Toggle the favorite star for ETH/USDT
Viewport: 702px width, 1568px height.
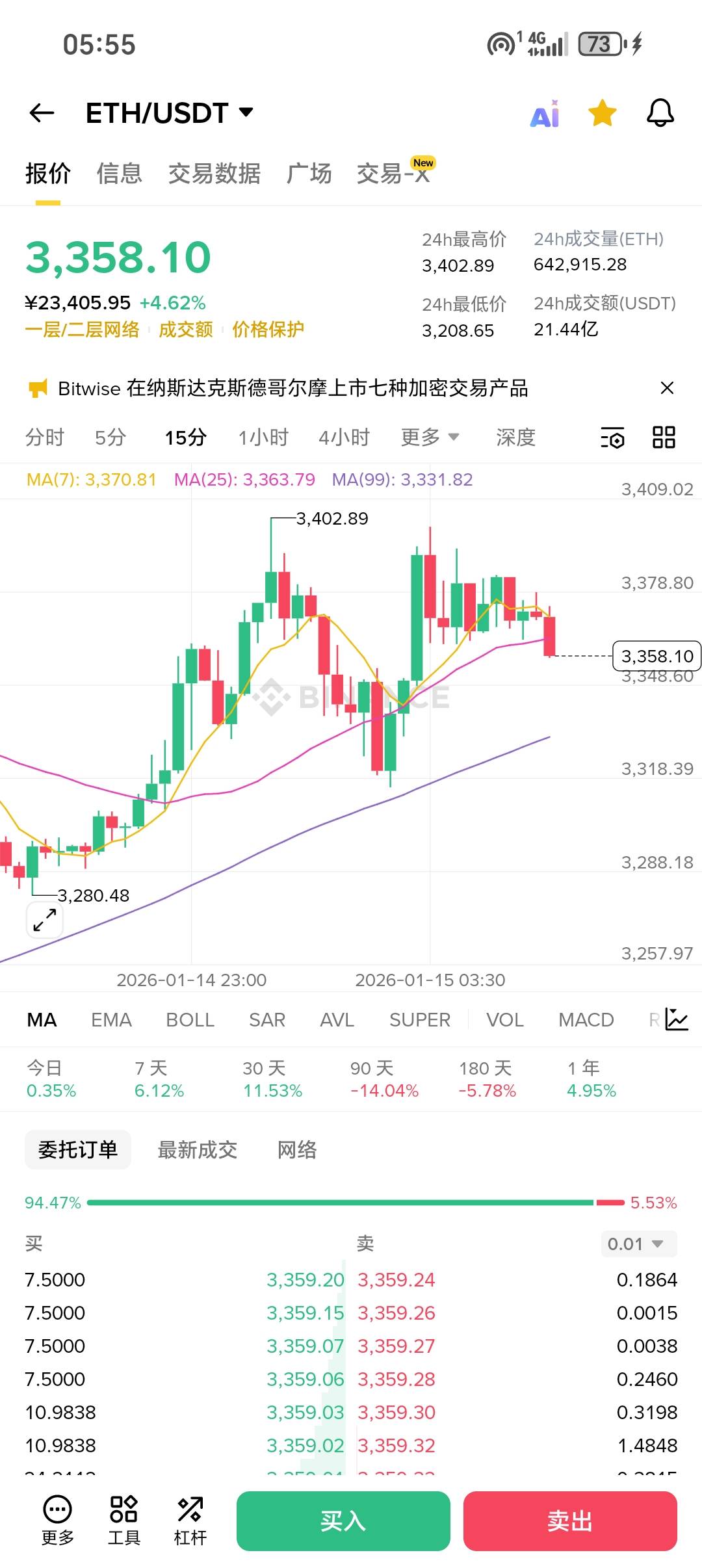(602, 114)
